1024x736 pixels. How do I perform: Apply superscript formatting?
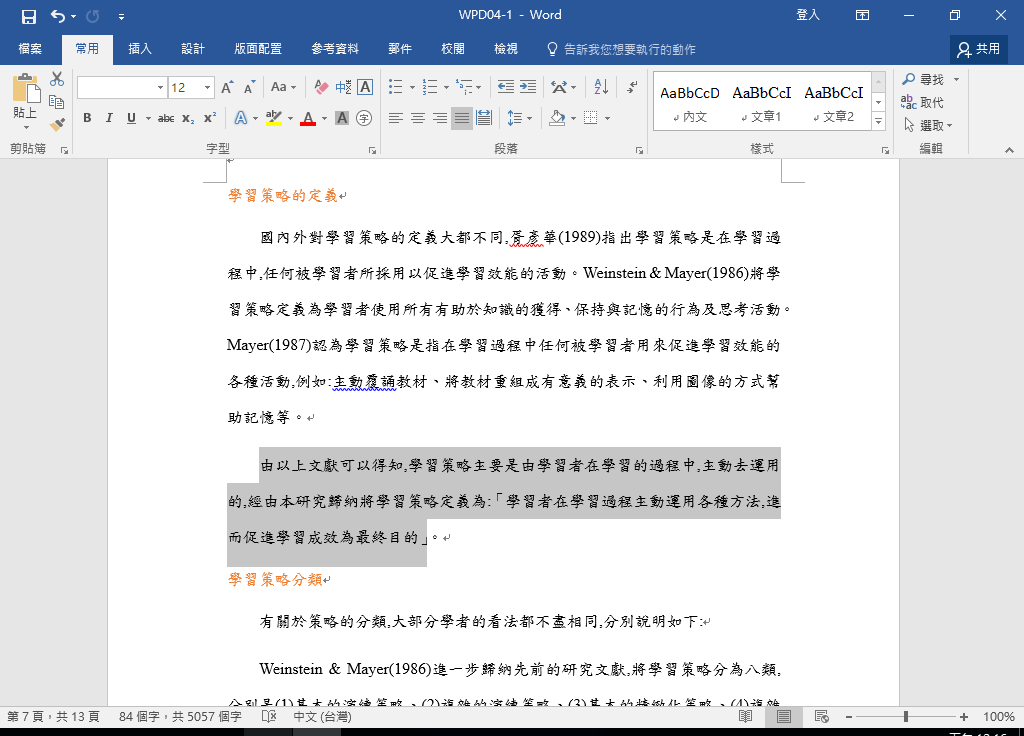tap(210, 118)
